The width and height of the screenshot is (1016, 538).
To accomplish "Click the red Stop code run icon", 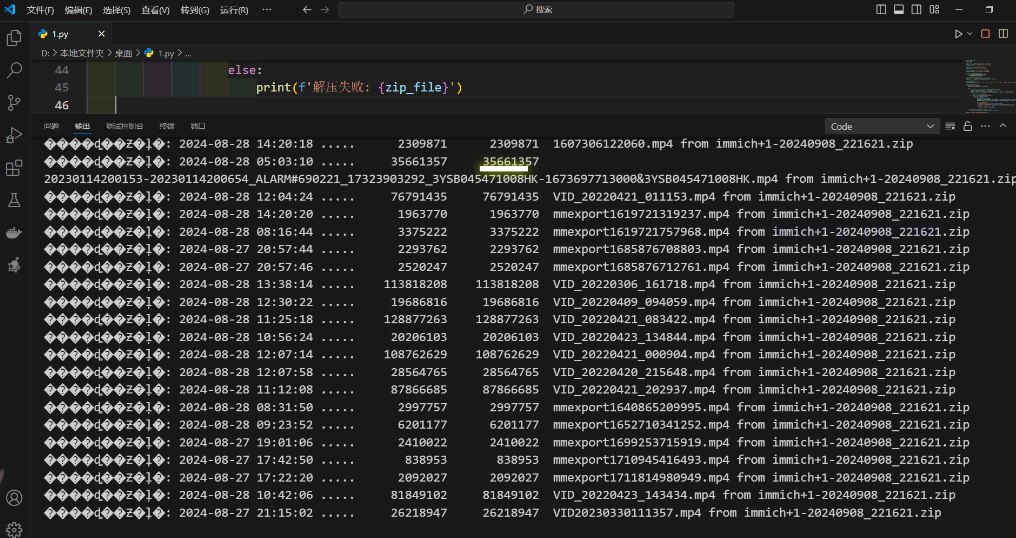I will 985,33.
